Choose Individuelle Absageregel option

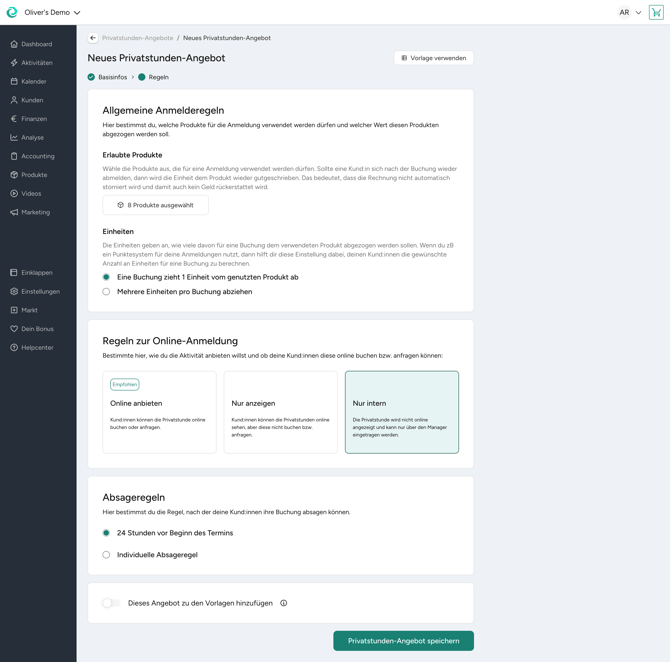(x=107, y=555)
